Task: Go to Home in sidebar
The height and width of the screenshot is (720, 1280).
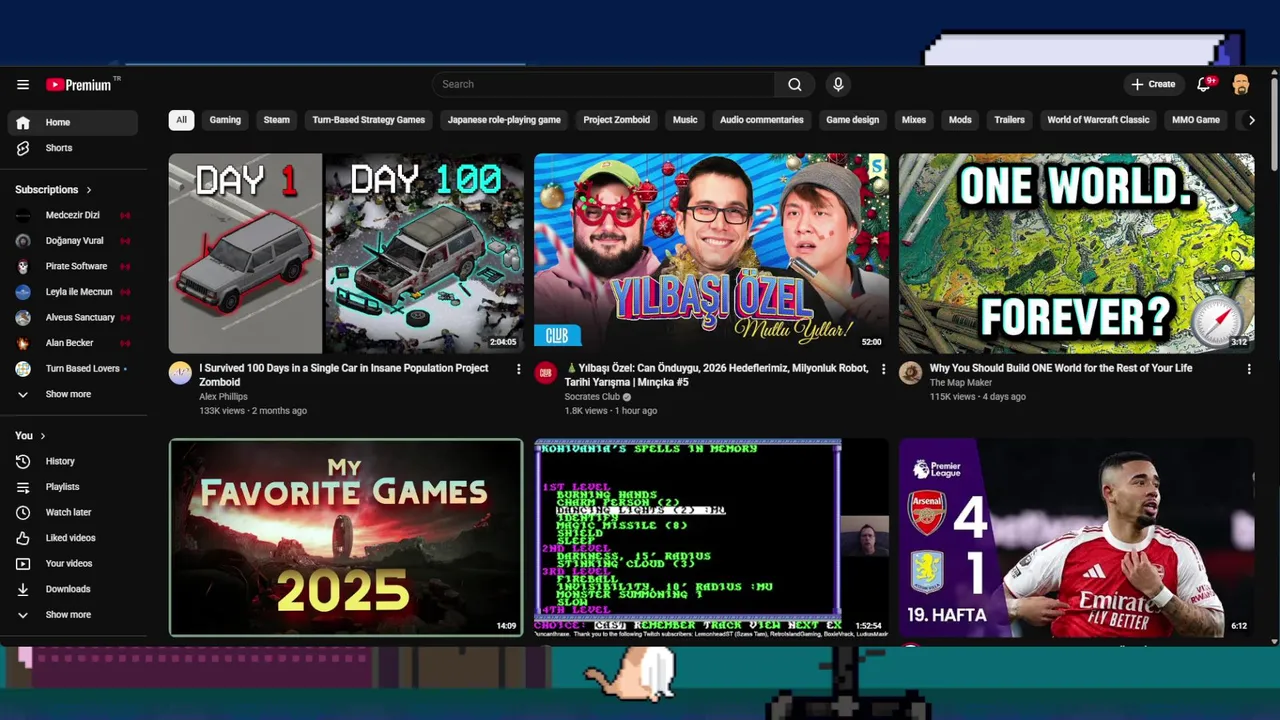Action: tap(72, 123)
